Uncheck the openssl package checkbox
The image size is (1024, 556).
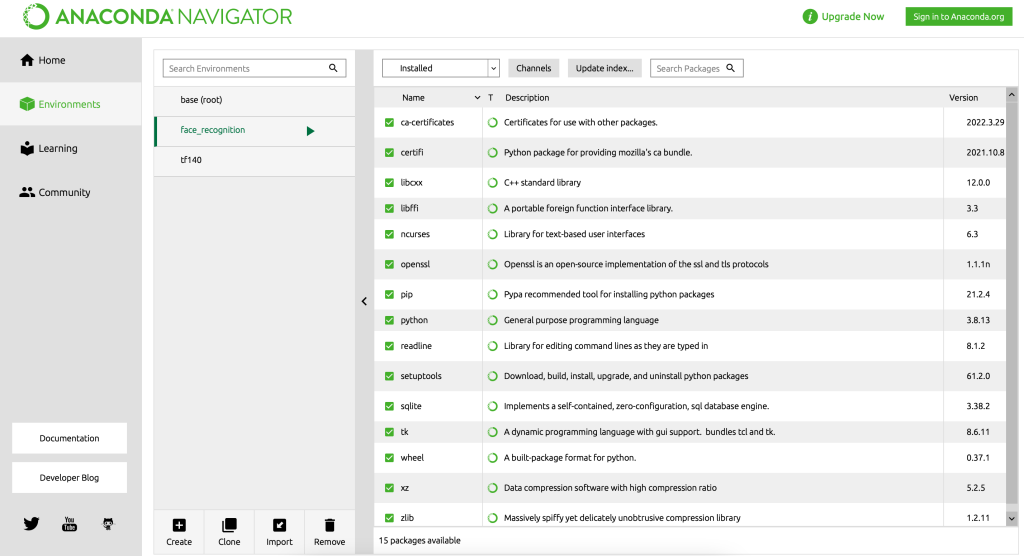coord(390,264)
